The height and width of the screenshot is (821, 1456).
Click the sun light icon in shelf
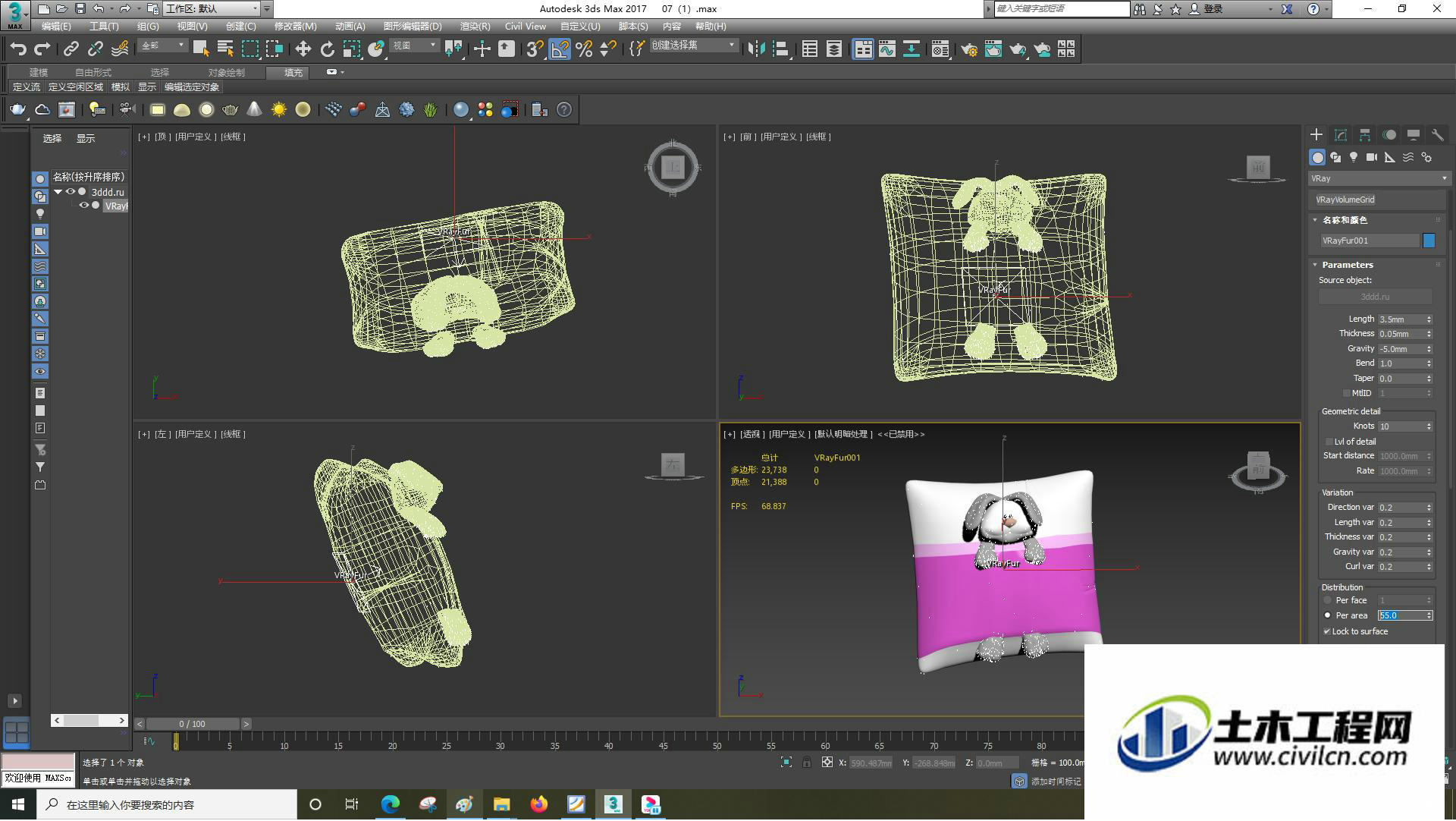tap(278, 110)
